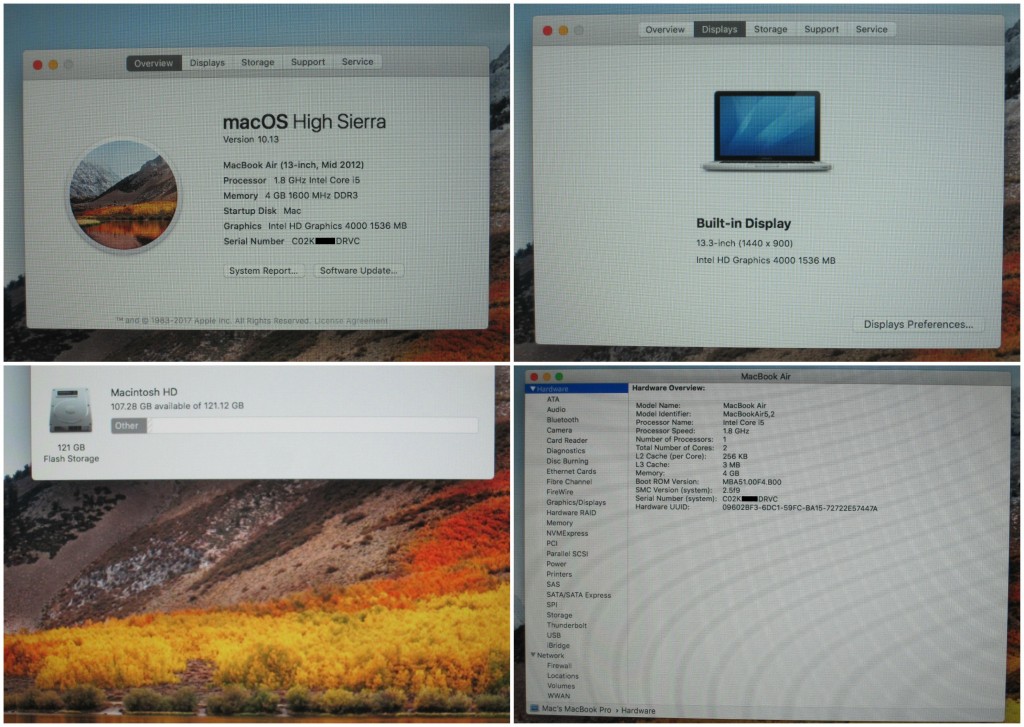Open Storage tab in the Built-in Display window
The image size is (1024, 727).
[771, 29]
